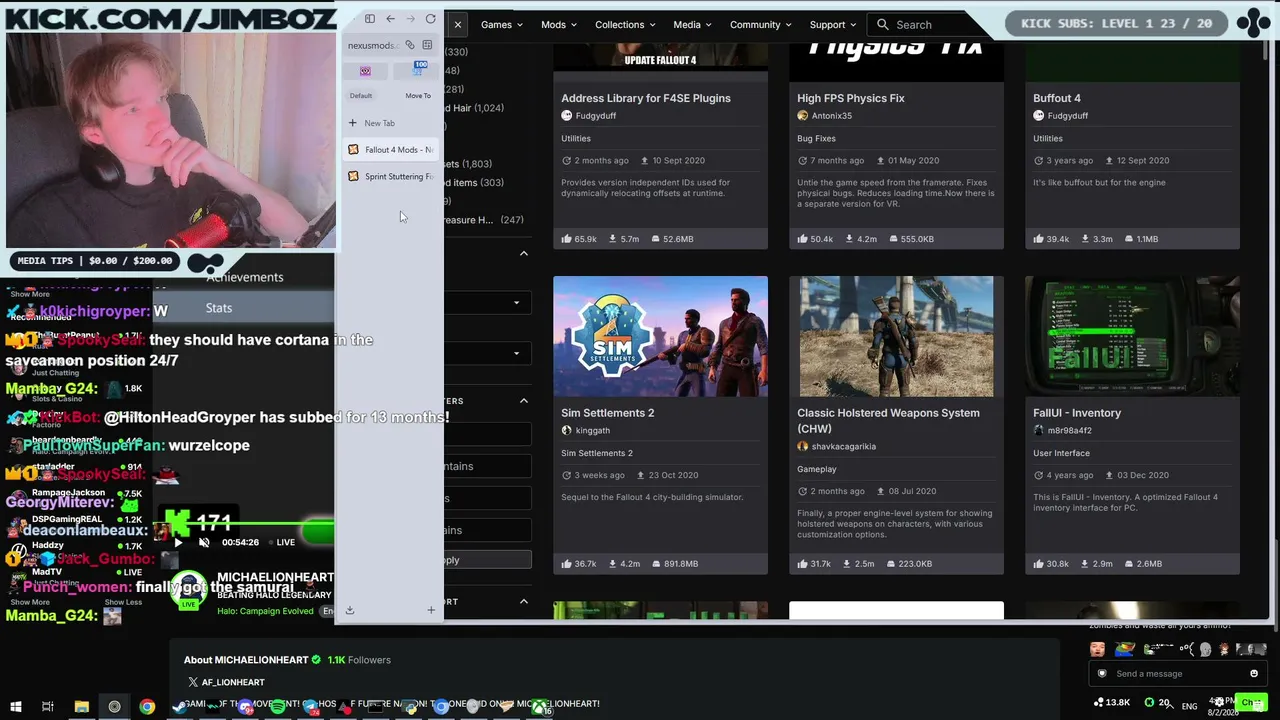Switch to the Fallout 4 Mods tab
Viewport: 1280px width, 720px height.
pos(391,150)
